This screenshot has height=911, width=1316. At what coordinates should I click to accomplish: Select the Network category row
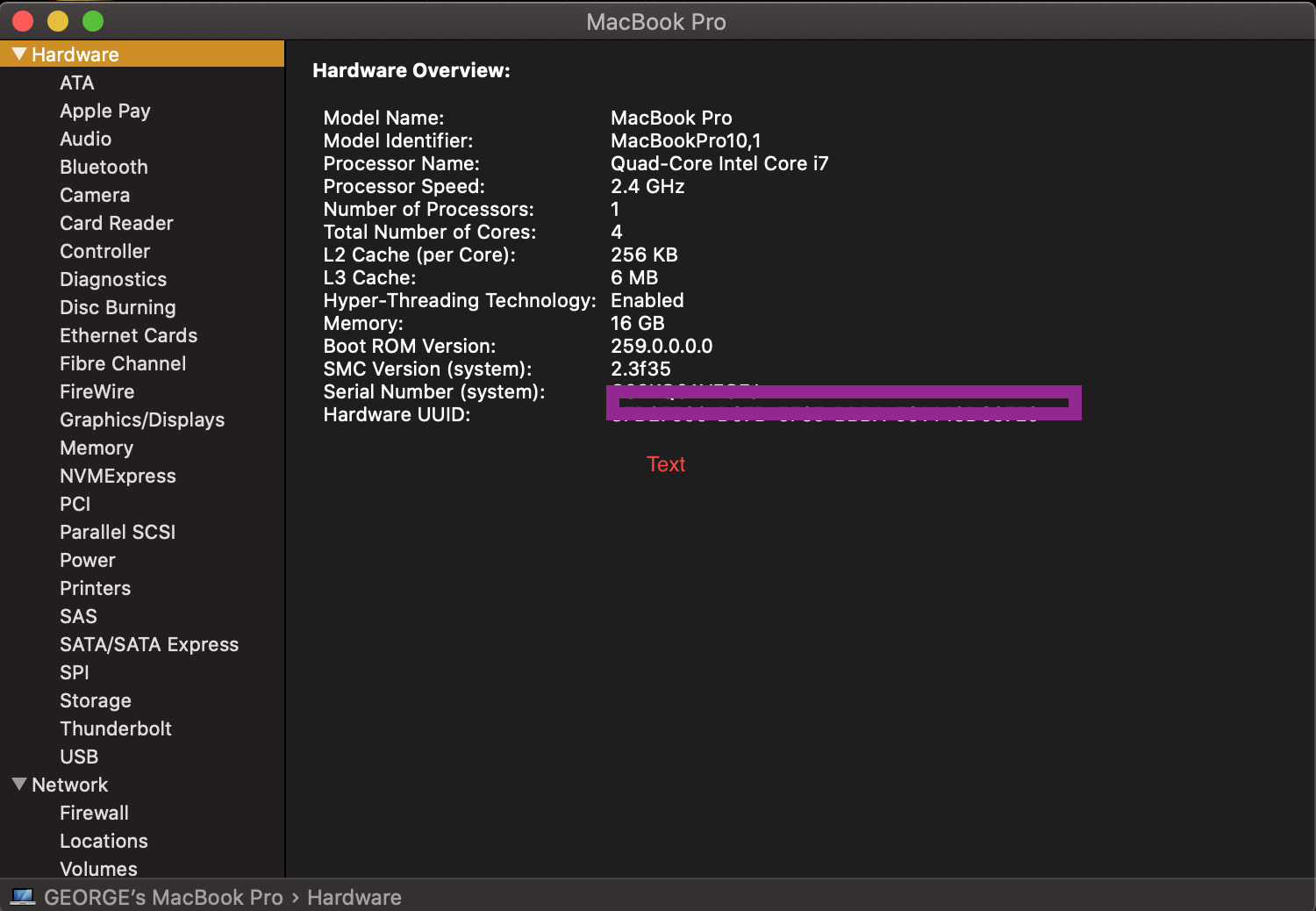pos(142,785)
